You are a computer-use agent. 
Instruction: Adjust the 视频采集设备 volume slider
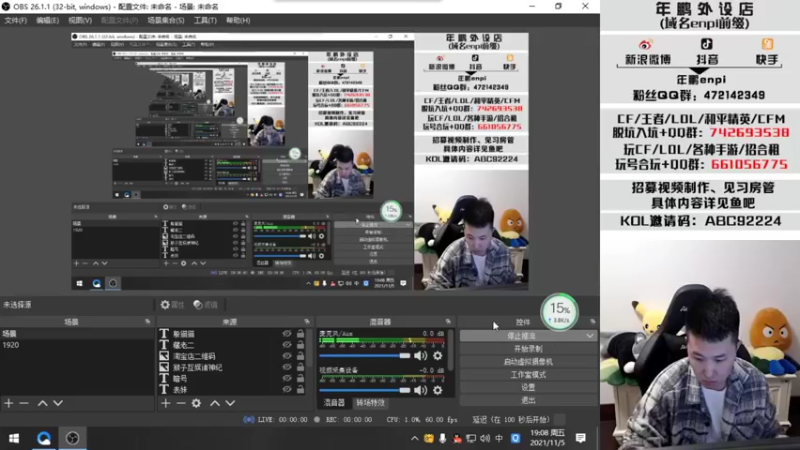364,390
